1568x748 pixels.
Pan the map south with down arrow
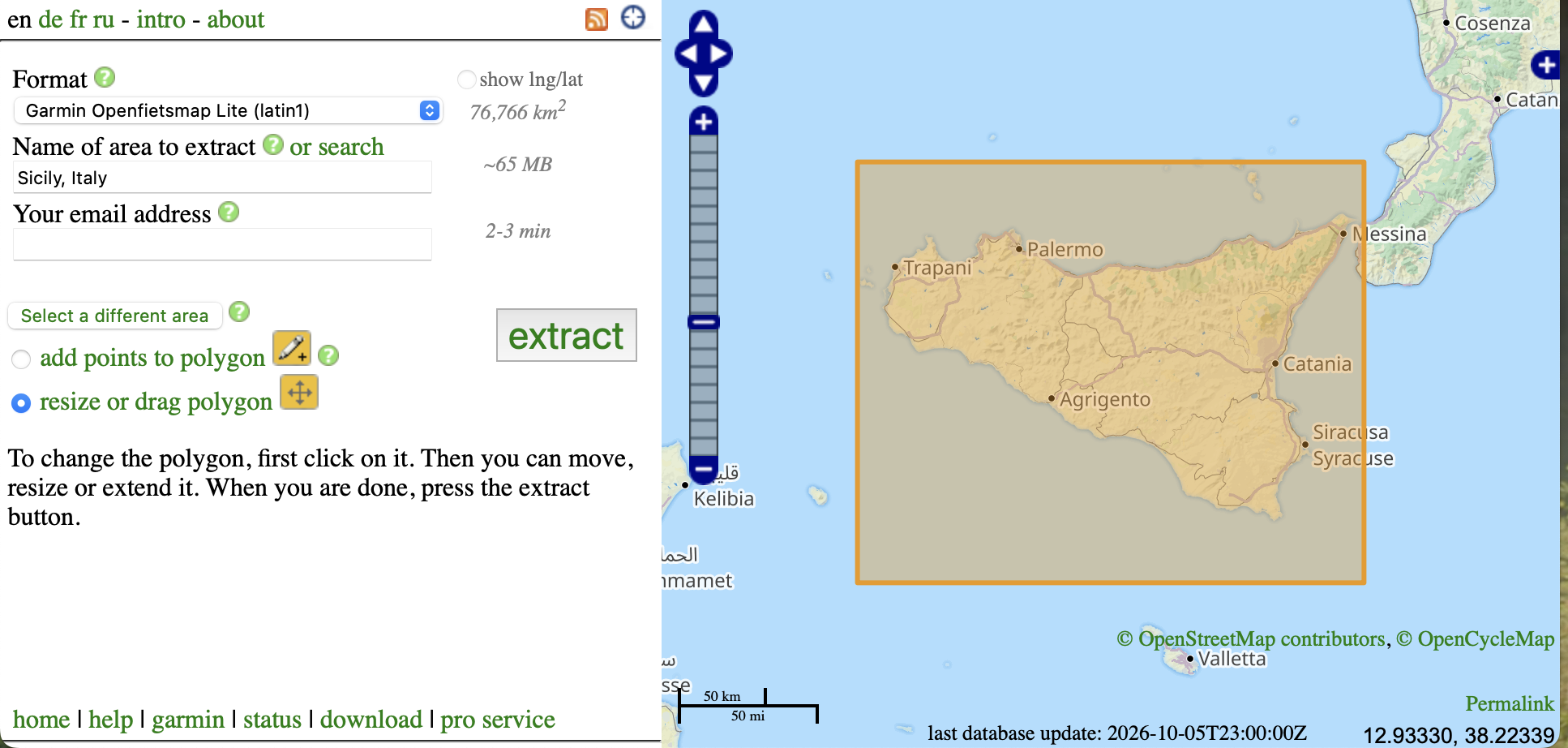(x=704, y=83)
